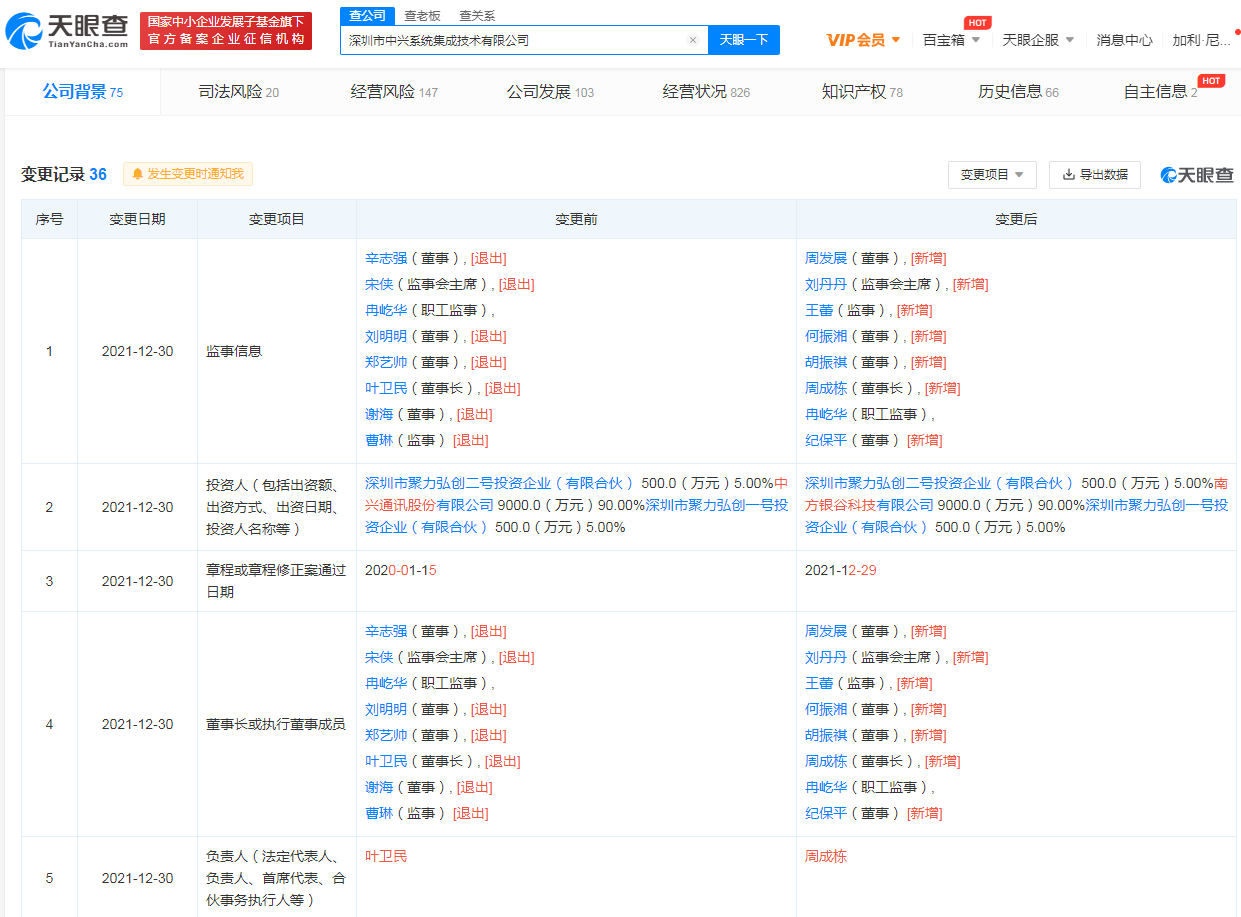Open 刘丹丹 in the 董事长或执行董事成员 row

[x=826, y=657]
